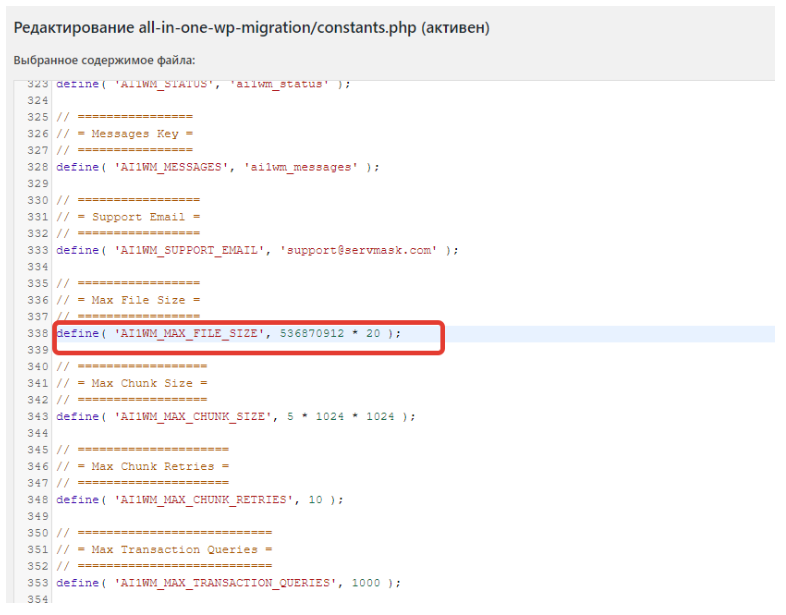The height and width of the screenshot is (615, 786).
Task: Click the multiplier 20 on line 338
Action: (x=373, y=333)
